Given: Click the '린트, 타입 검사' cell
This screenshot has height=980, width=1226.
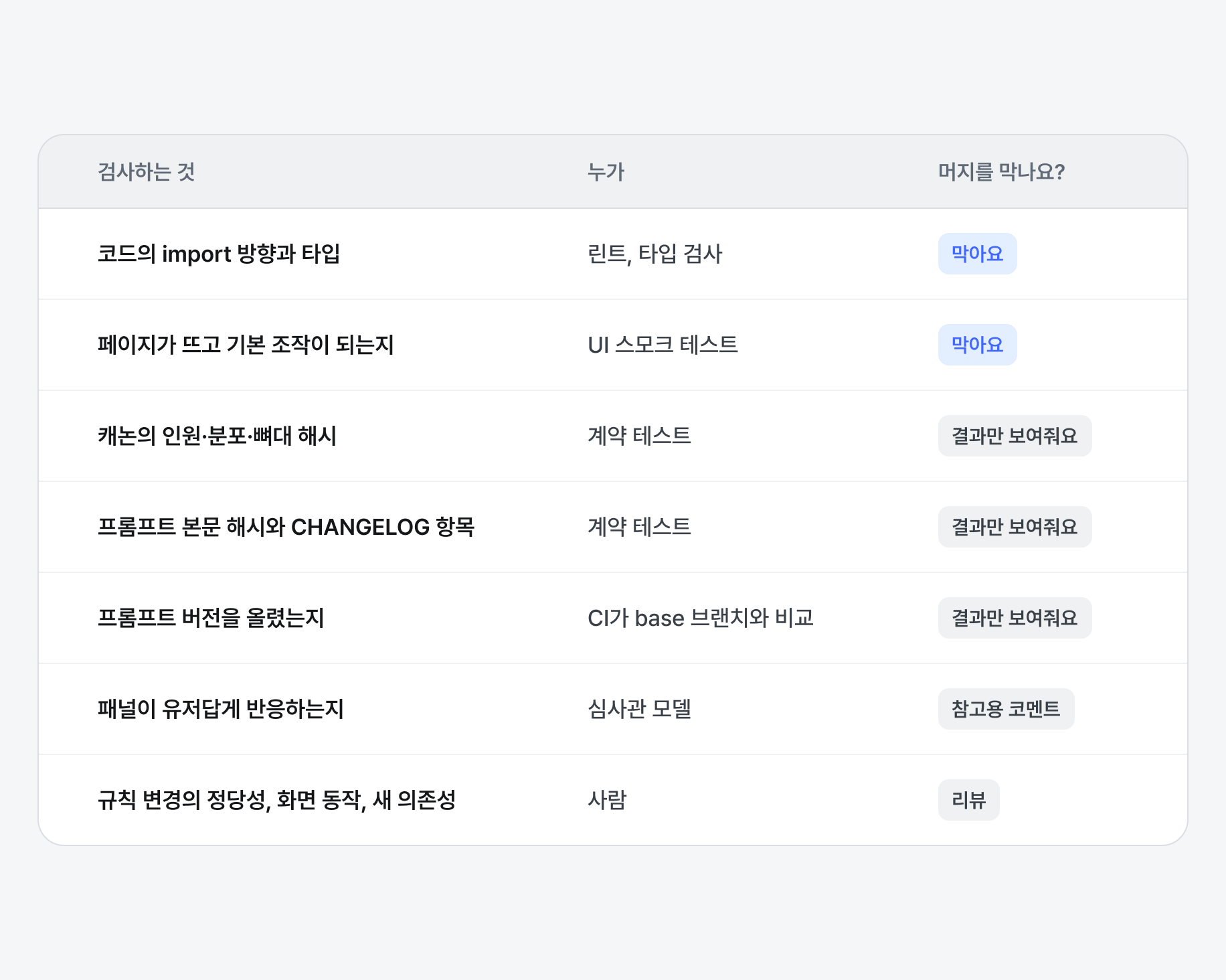Looking at the screenshot, I should pyautogui.click(x=654, y=254).
